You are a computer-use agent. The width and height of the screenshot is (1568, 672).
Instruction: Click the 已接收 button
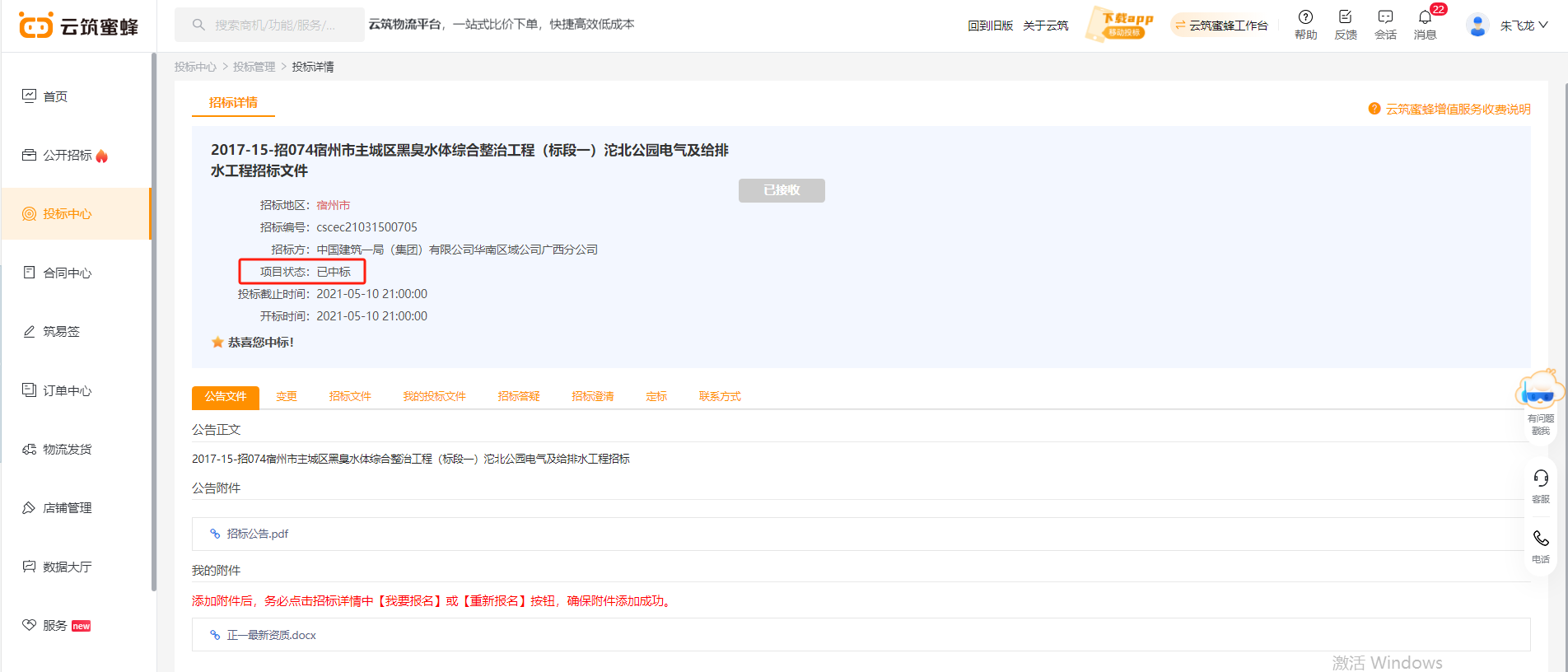coord(782,190)
